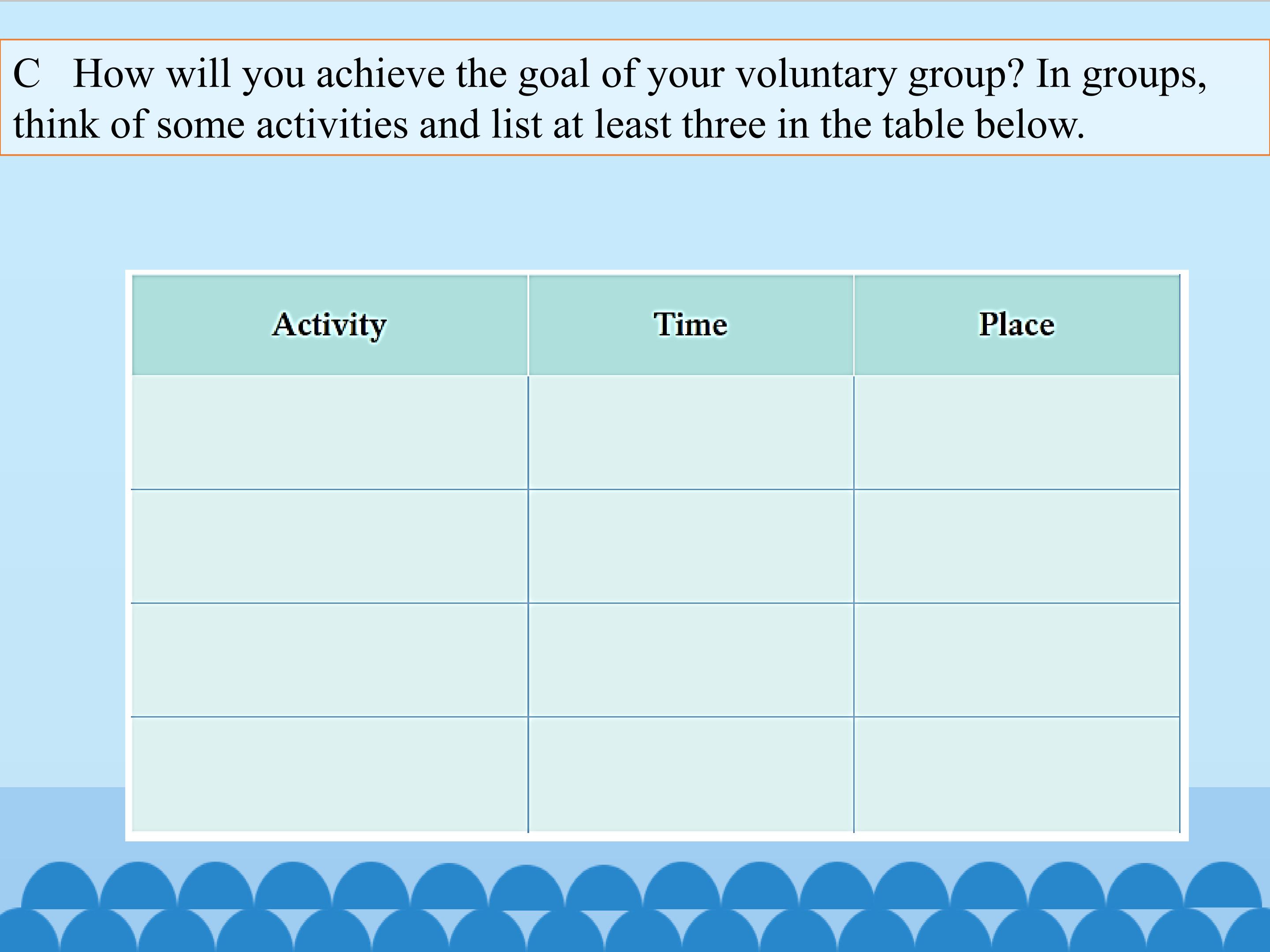Select the last-row Activity cell
The height and width of the screenshot is (952, 1270).
click(329, 773)
